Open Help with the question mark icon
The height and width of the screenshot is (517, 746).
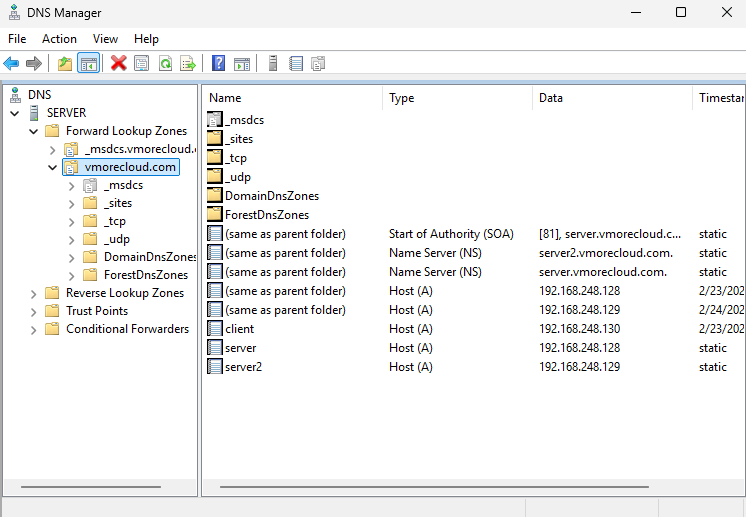coord(218,63)
